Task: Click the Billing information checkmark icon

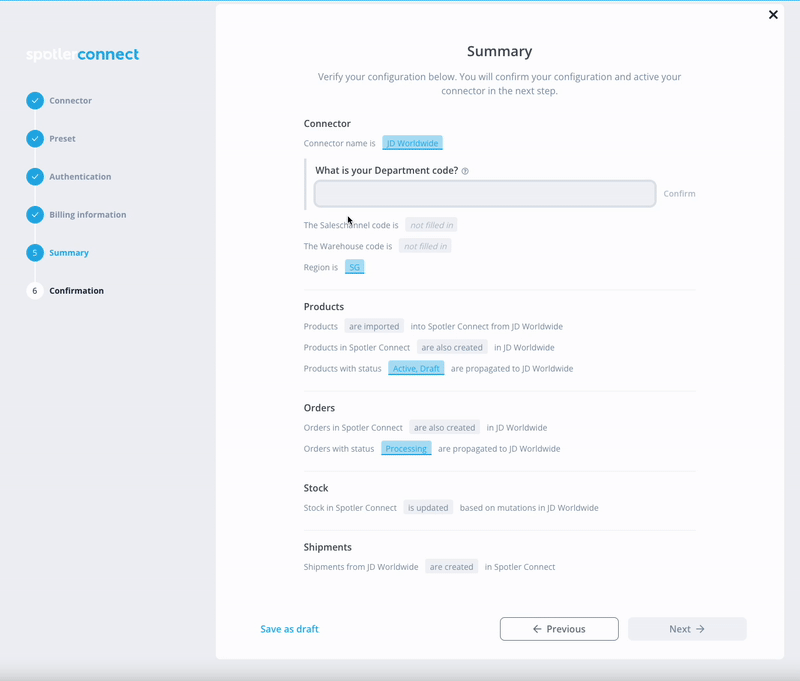Action: tap(35, 215)
